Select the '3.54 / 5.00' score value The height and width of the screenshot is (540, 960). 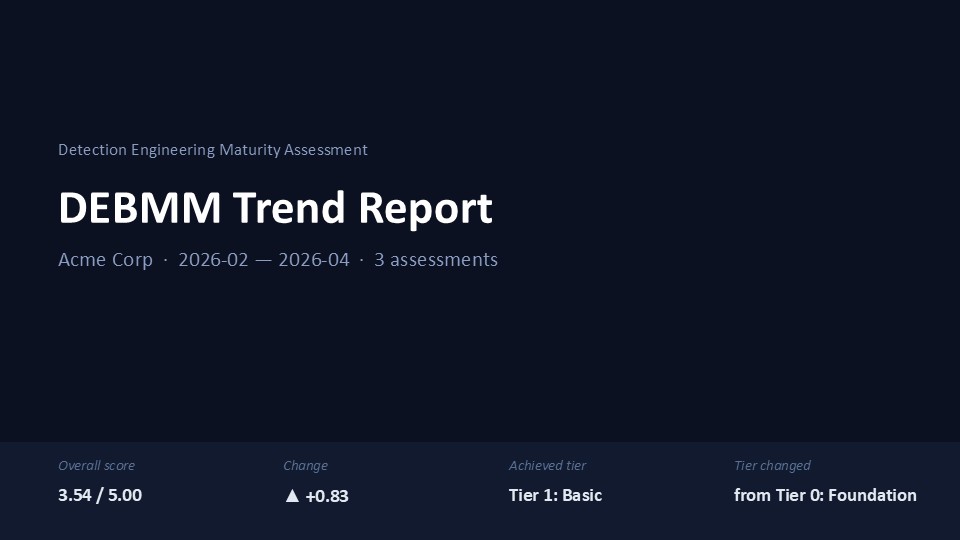100,495
